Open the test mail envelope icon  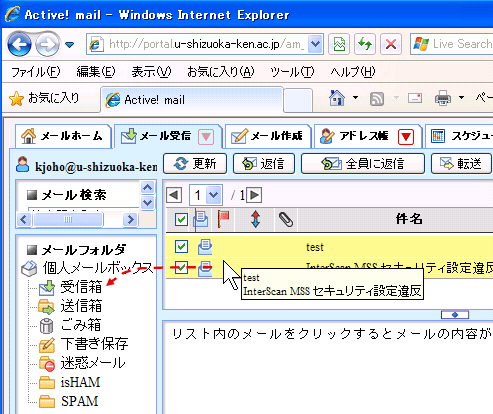click(205, 247)
